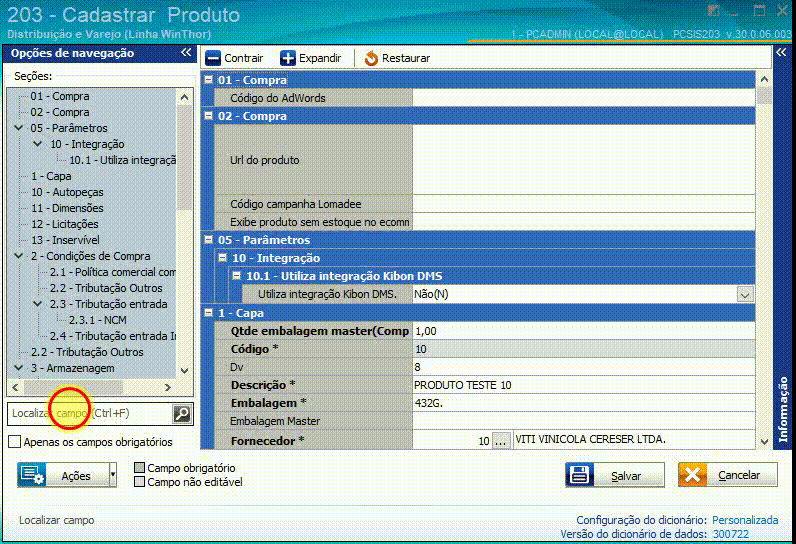Collapse the 10 - Integração subsection
This screenshot has width=796, height=544.
click(x=222, y=258)
